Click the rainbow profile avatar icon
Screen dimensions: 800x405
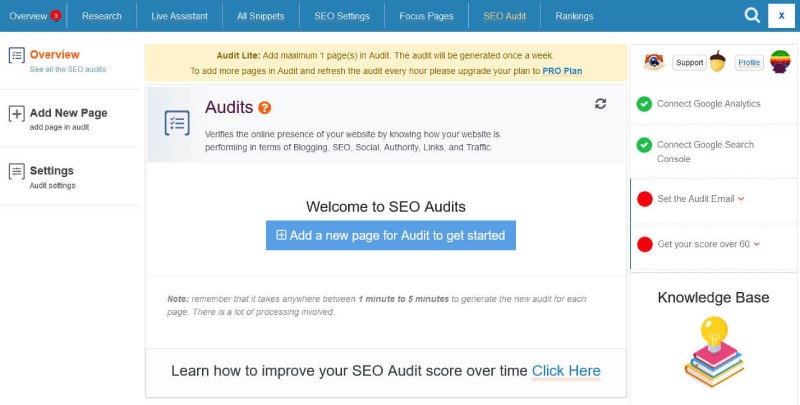click(x=780, y=62)
